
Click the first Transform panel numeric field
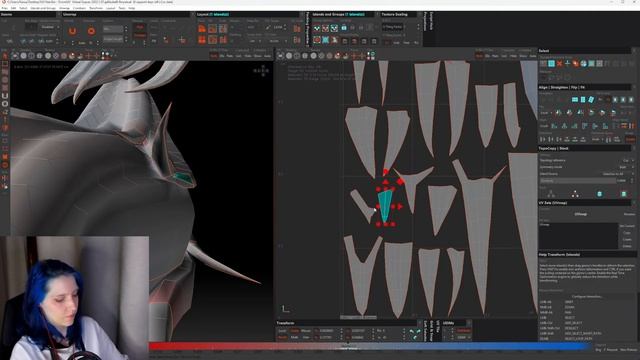328,331
